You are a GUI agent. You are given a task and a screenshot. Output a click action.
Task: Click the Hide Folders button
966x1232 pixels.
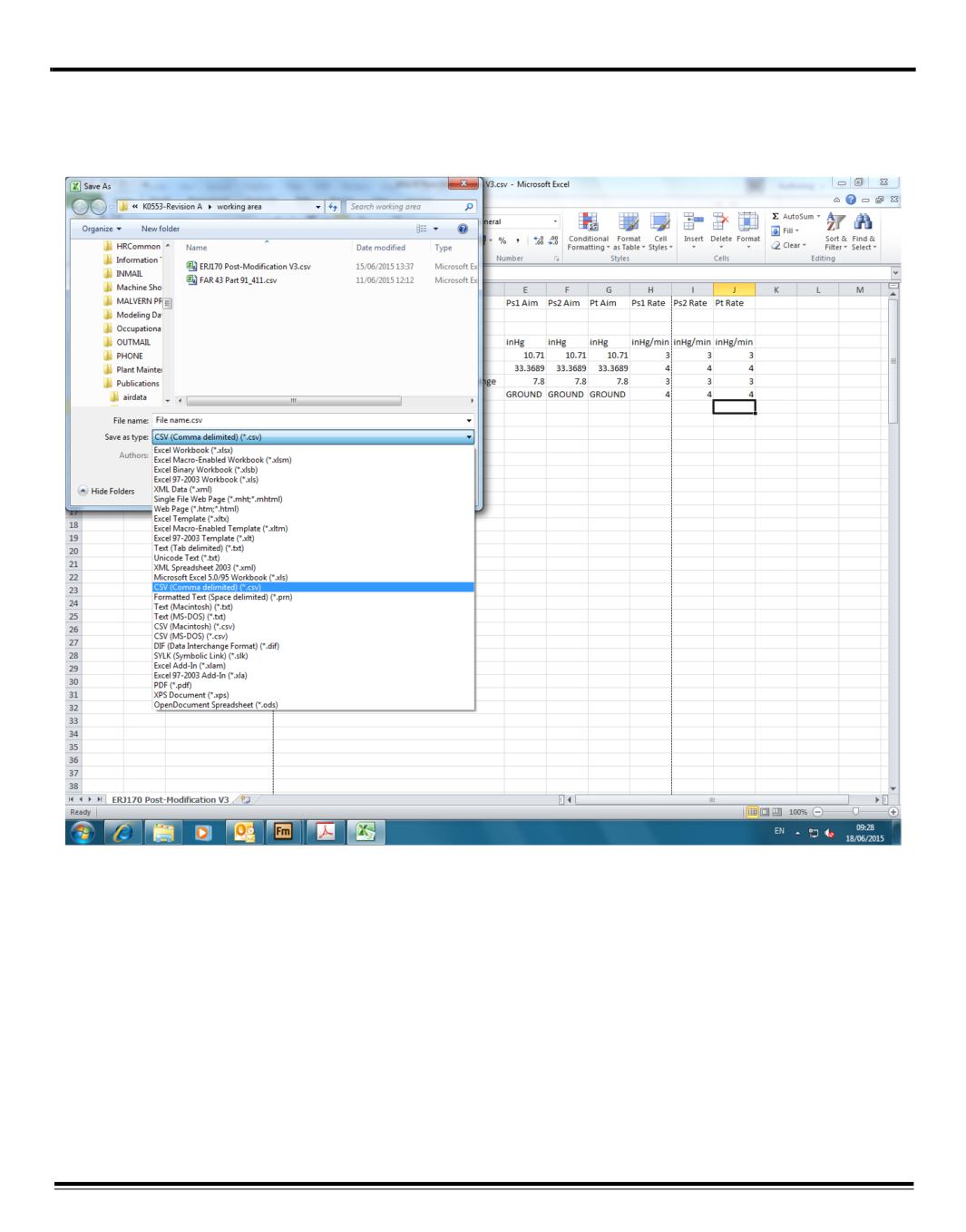pos(106,491)
